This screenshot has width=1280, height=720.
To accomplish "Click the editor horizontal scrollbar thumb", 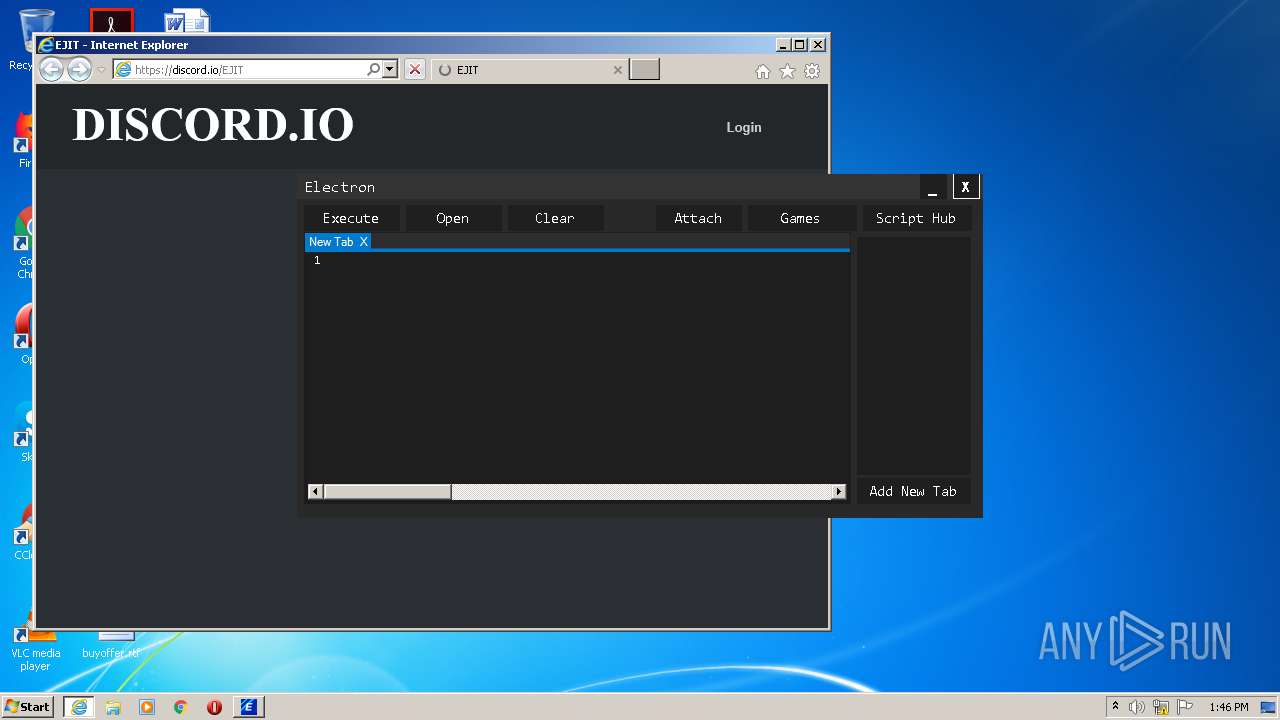I will [387, 491].
